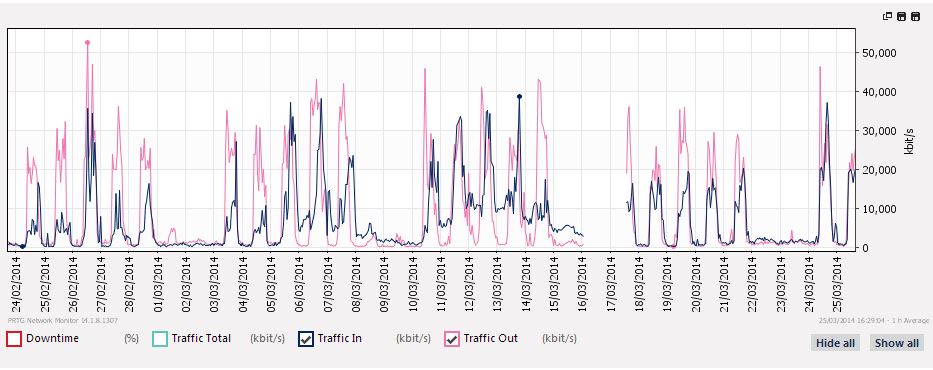The height and width of the screenshot is (370, 933).
Task: Click the last save icon in the top corner
Action: [916, 17]
